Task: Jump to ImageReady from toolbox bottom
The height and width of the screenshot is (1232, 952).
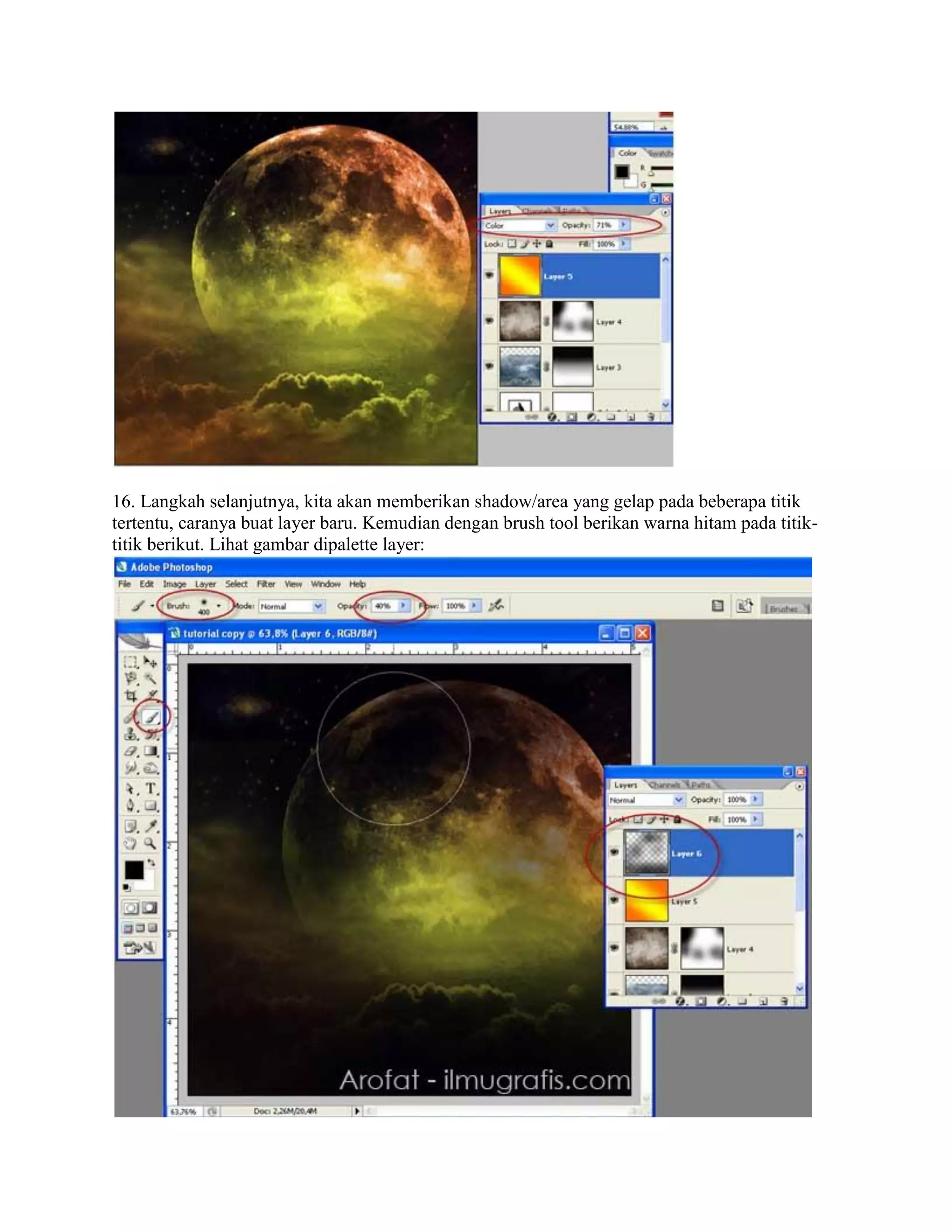Action: click(140, 947)
